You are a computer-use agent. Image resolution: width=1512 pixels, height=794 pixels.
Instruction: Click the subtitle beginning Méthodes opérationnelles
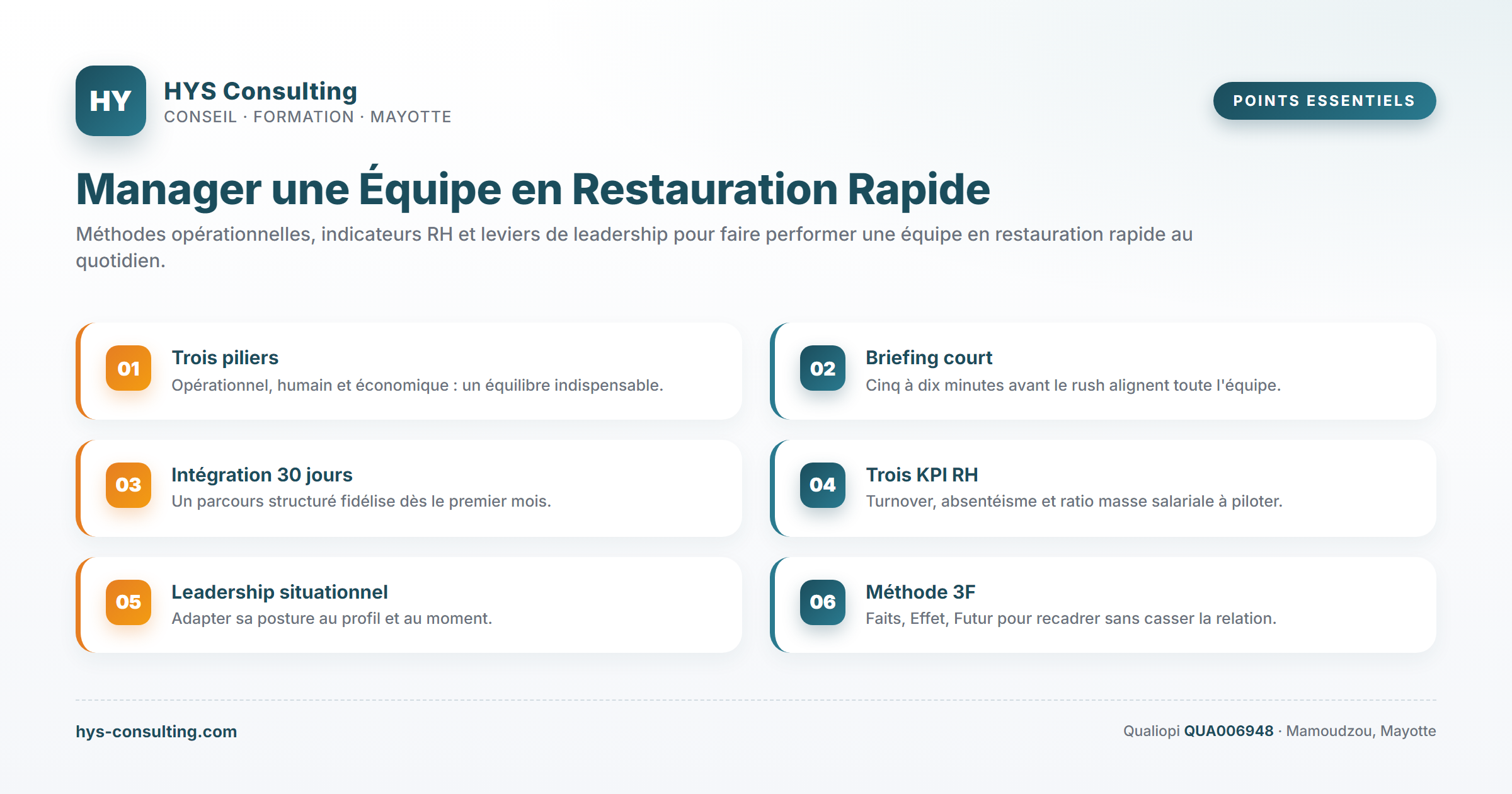(634, 247)
